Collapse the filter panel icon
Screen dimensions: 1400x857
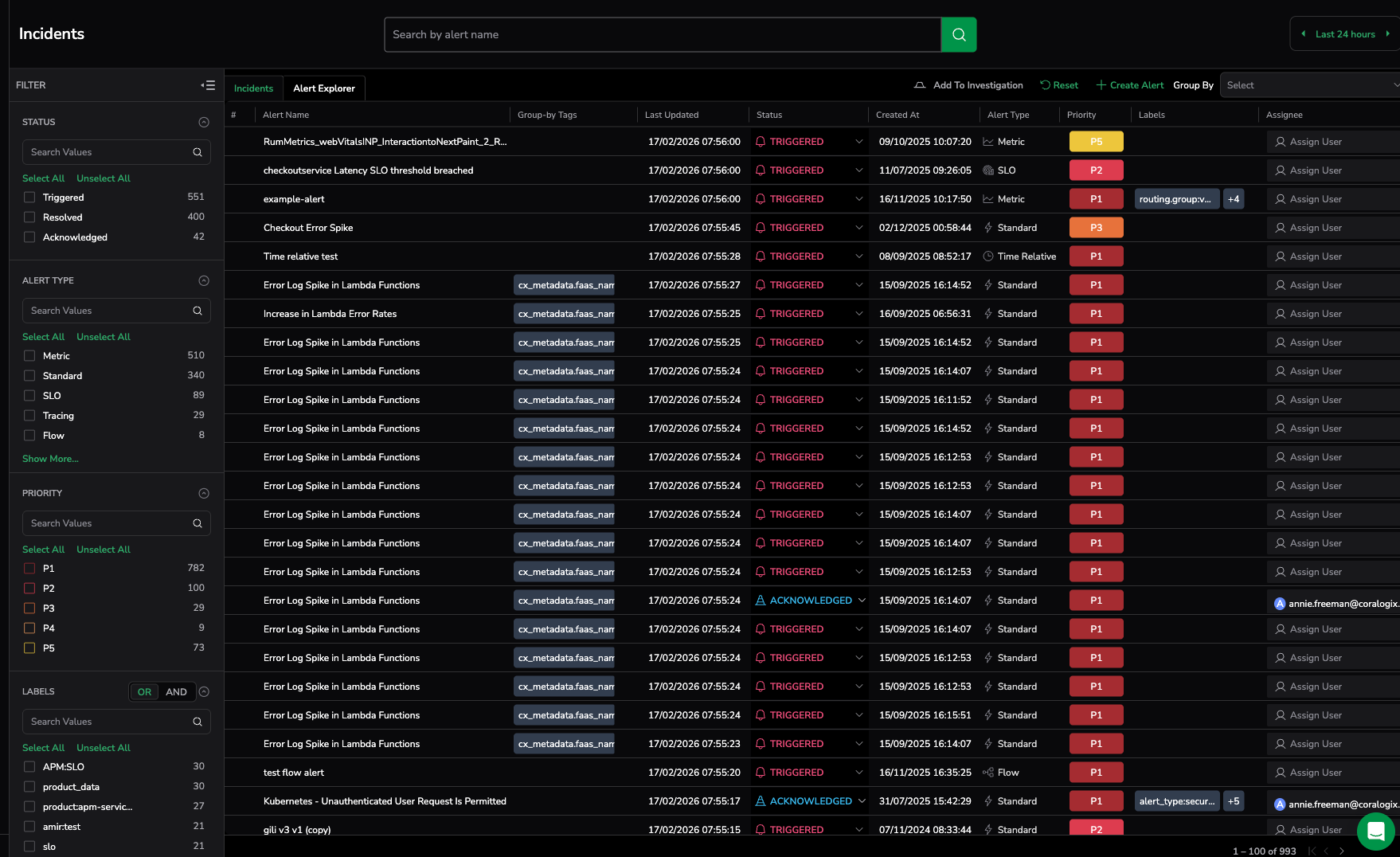tap(208, 85)
